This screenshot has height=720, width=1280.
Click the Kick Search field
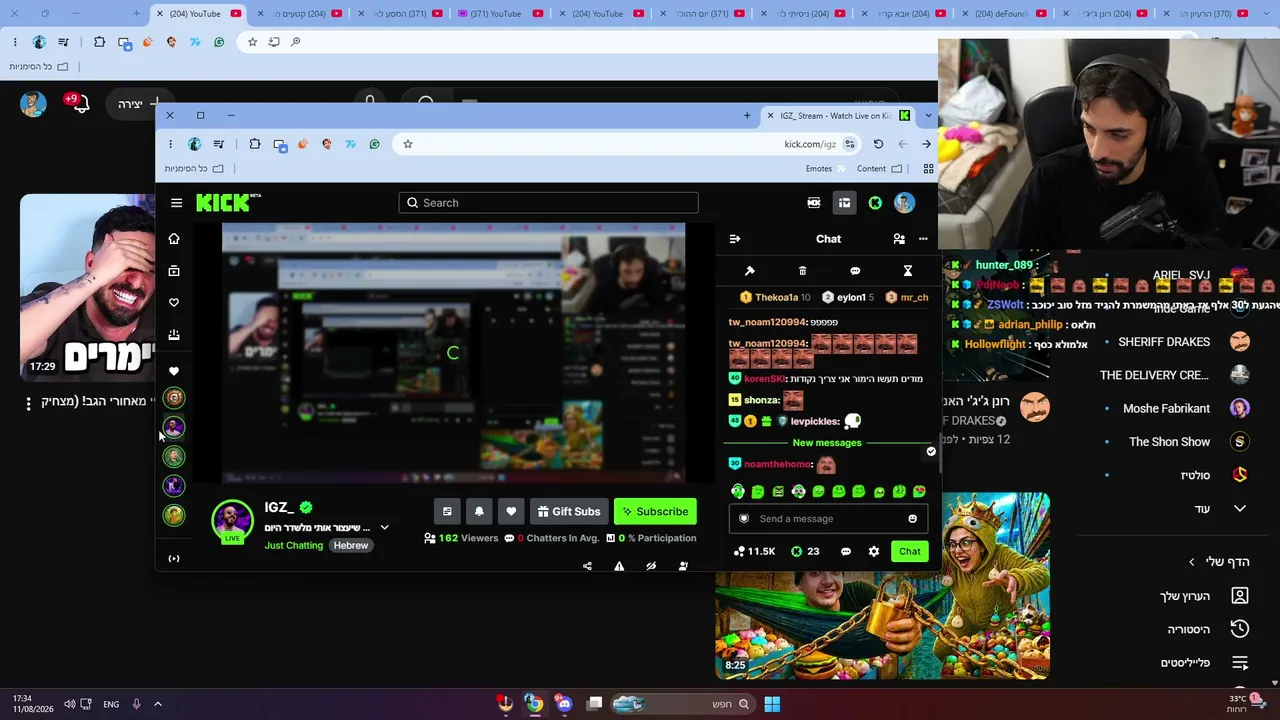pyautogui.click(x=548, y=203)
